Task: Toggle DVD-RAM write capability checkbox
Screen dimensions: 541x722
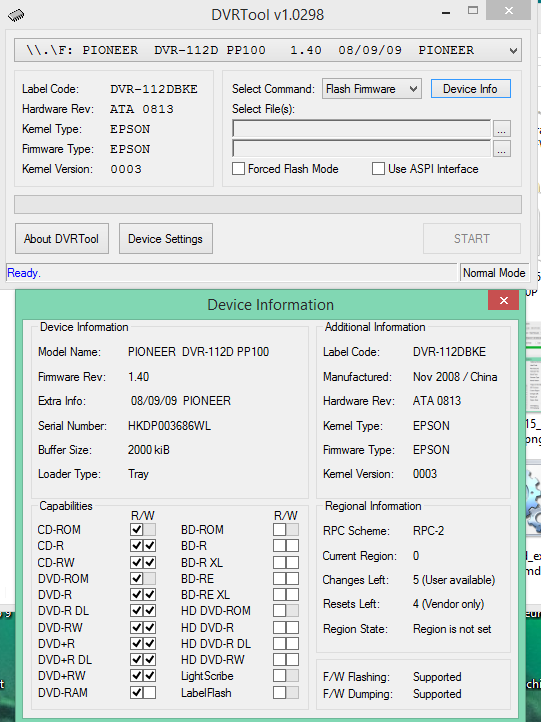Action: coord(149,693)
